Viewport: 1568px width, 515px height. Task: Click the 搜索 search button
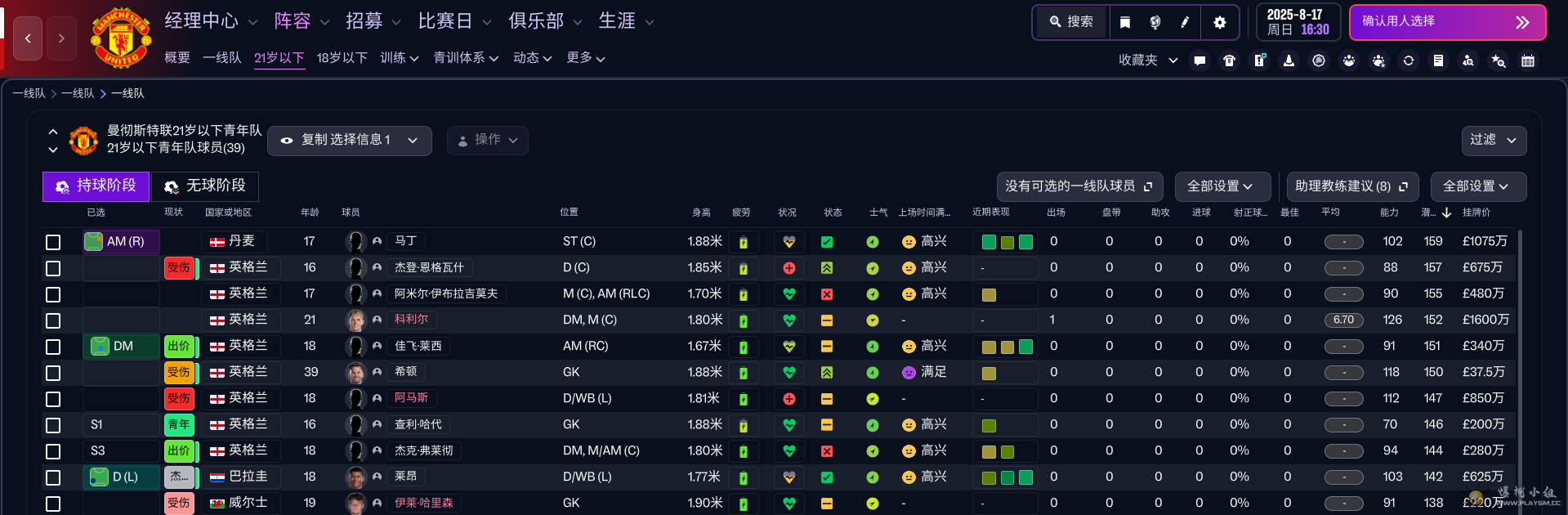pos(1071,22)
